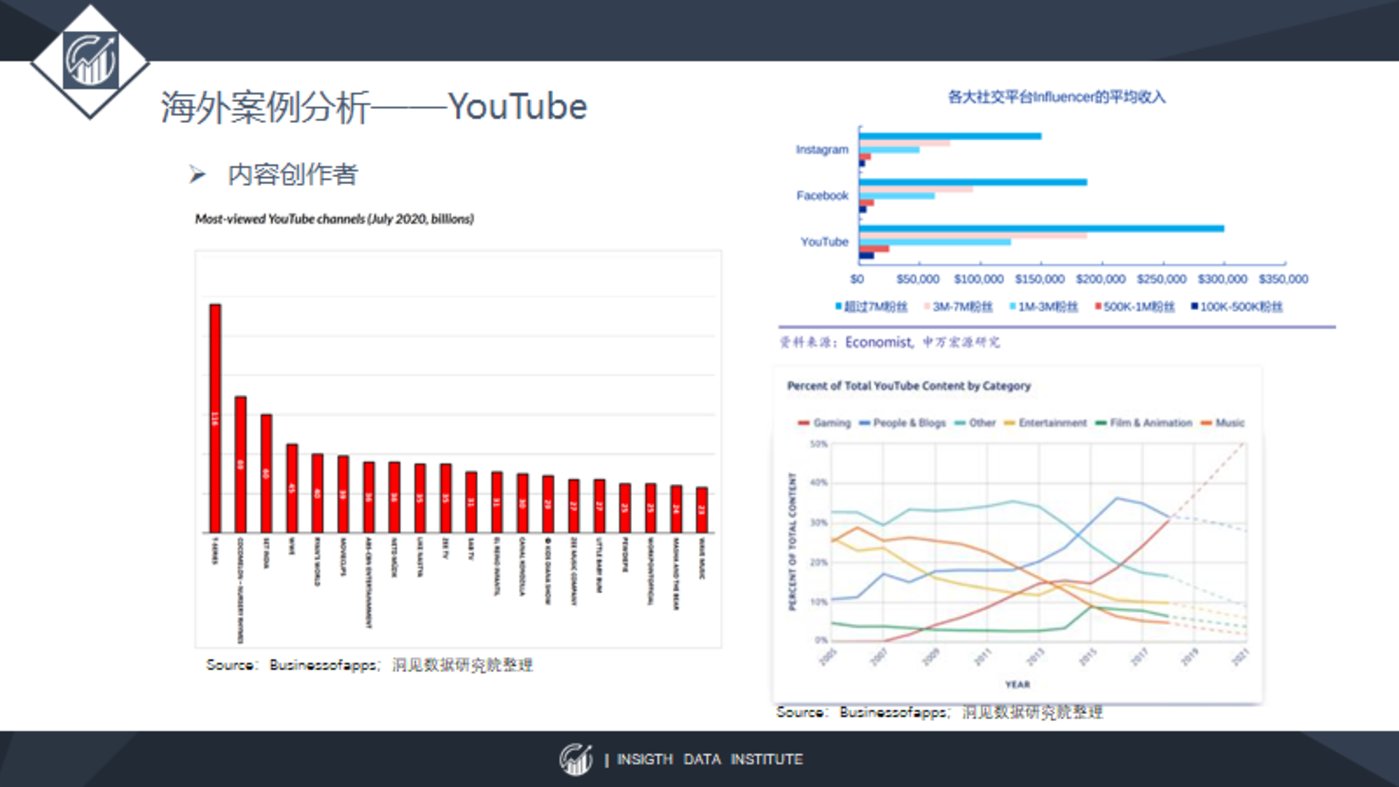Click the PERCENT OF TOTAL CONTENT axis title
This screenshot has width=1399, height=787.
[792, 541]
